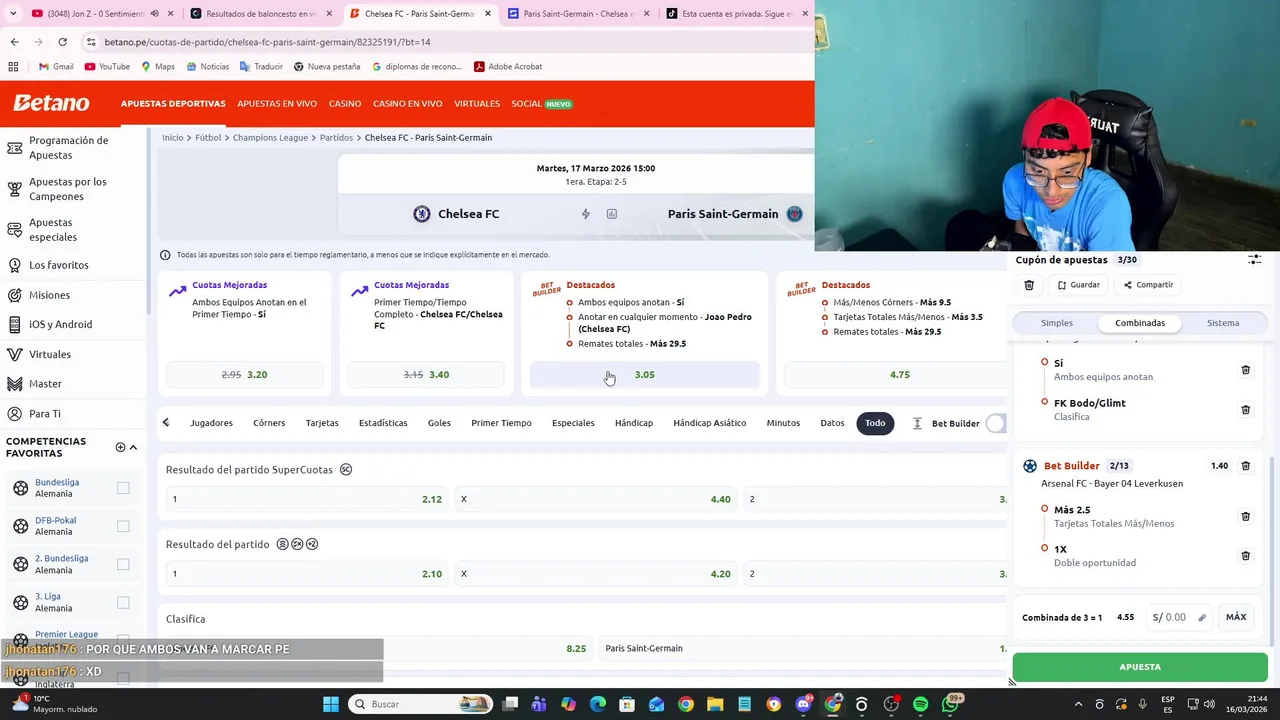
Task: Click the Champions League breadcrumb link
Action: [x=270, y=138]
